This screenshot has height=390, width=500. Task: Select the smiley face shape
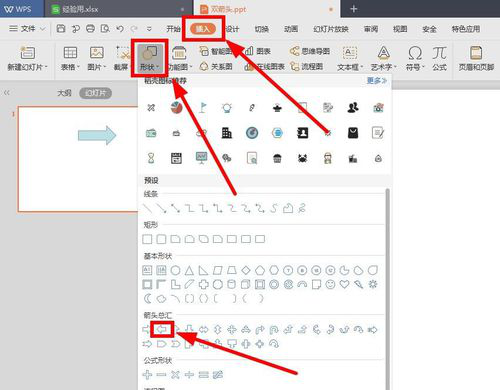(330, 284)
